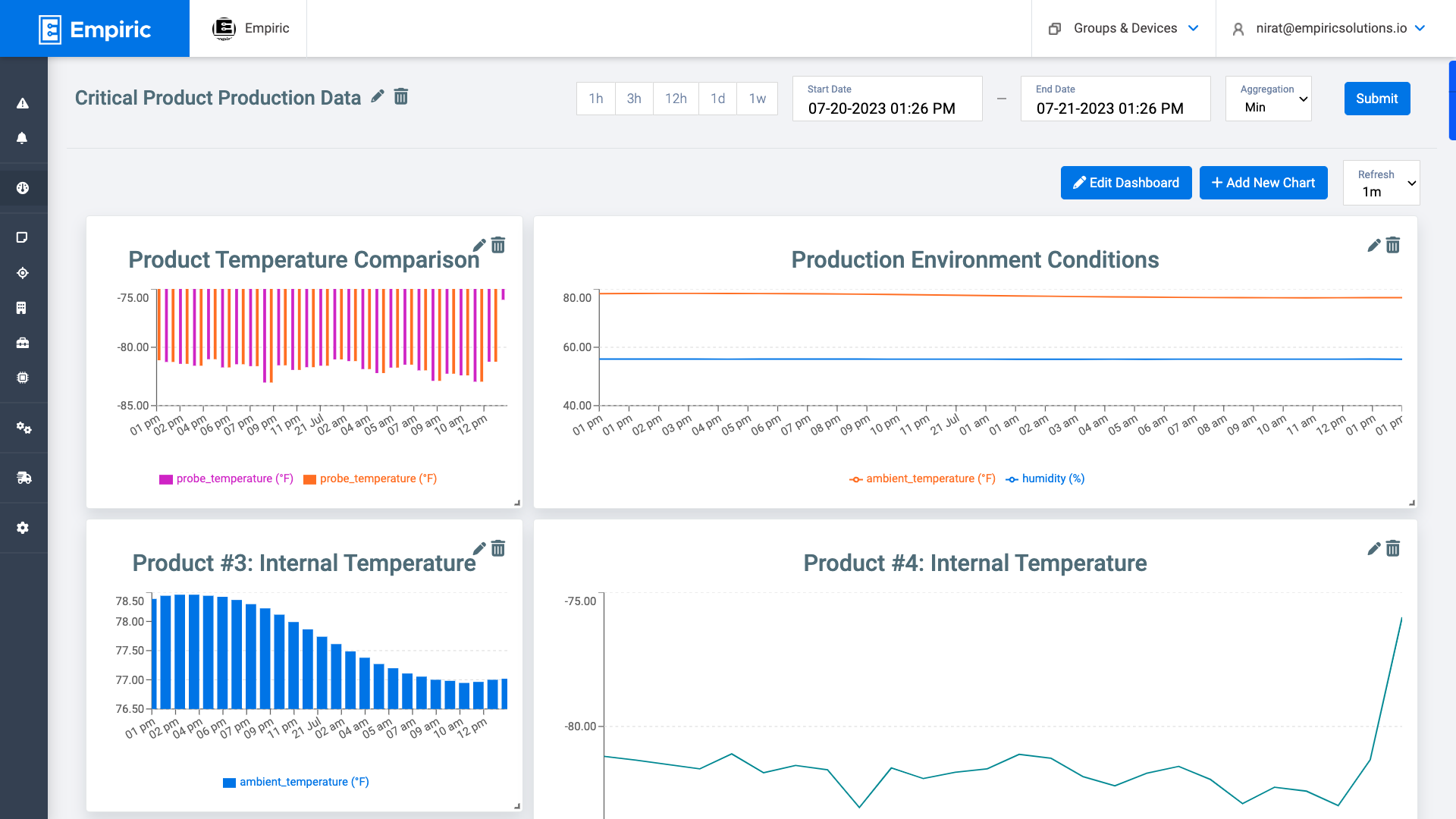
Task: Click the Start Date input field
Action: click(x=886, y=99)
